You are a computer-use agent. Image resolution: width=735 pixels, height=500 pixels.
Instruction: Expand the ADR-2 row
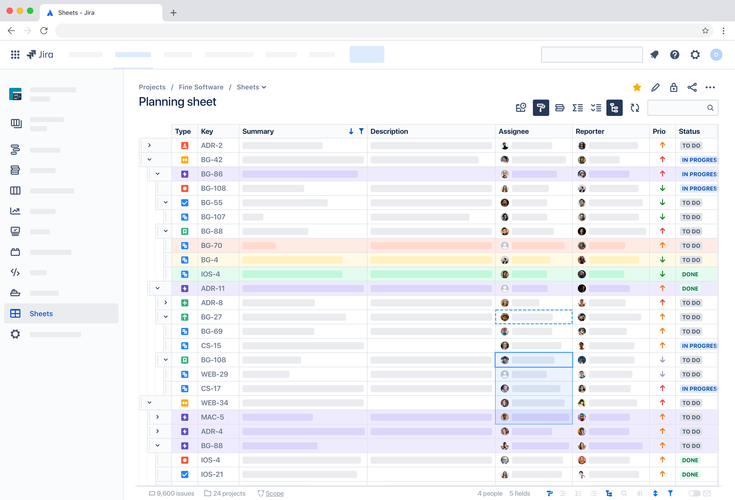(149, 145)
